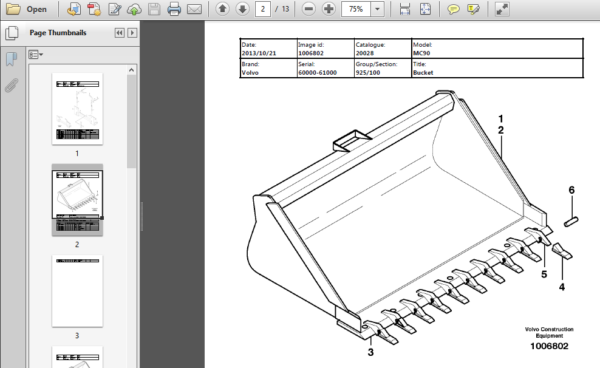
Task: Click the email envelope icon
Action: (x=194, y=9)
